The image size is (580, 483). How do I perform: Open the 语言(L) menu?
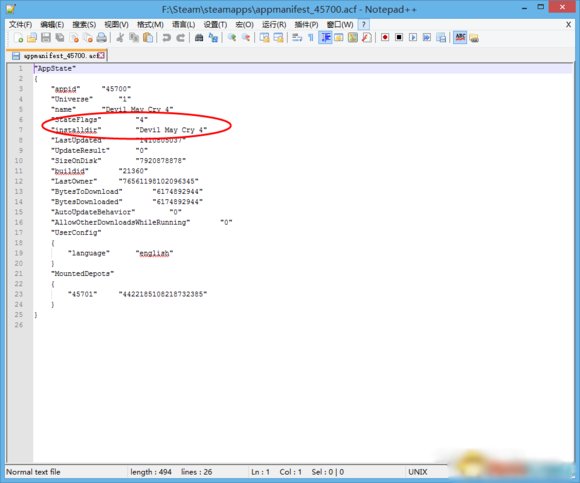(183, 25)
